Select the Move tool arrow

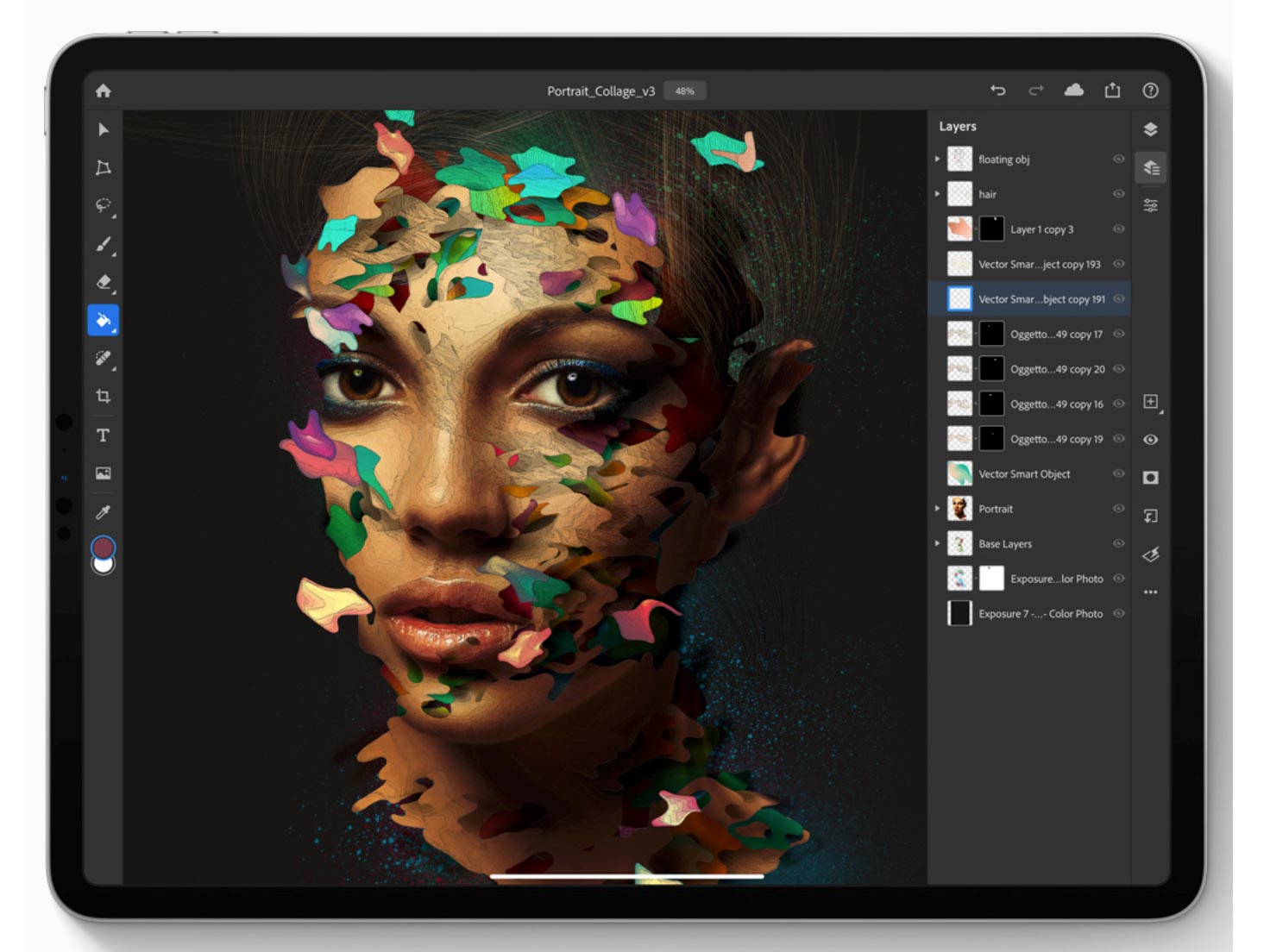(104, 129)
